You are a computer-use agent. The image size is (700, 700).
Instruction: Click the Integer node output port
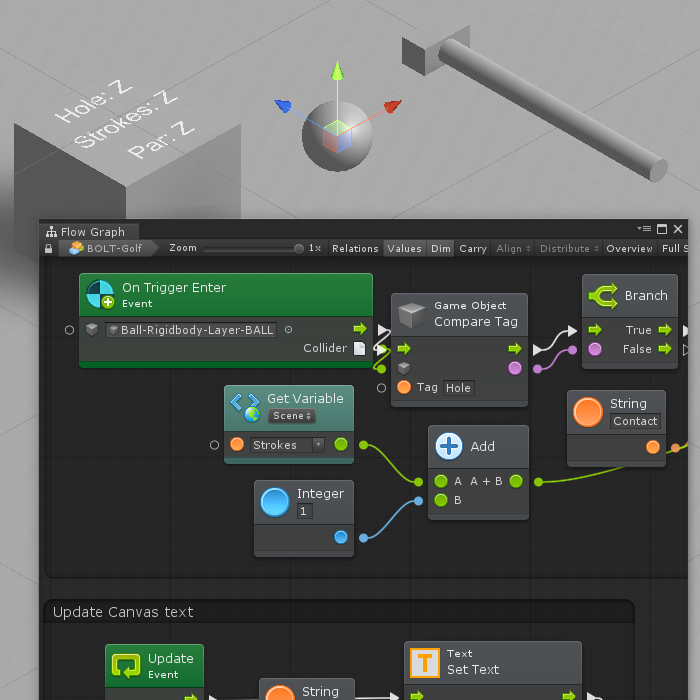click(341, 537)
